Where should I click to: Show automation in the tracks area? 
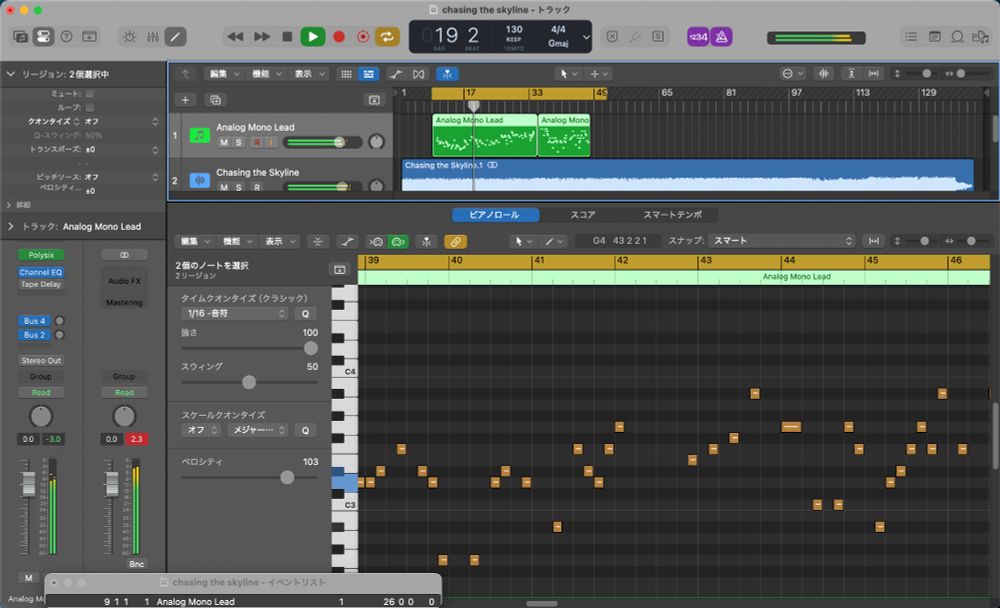point(395,74)
